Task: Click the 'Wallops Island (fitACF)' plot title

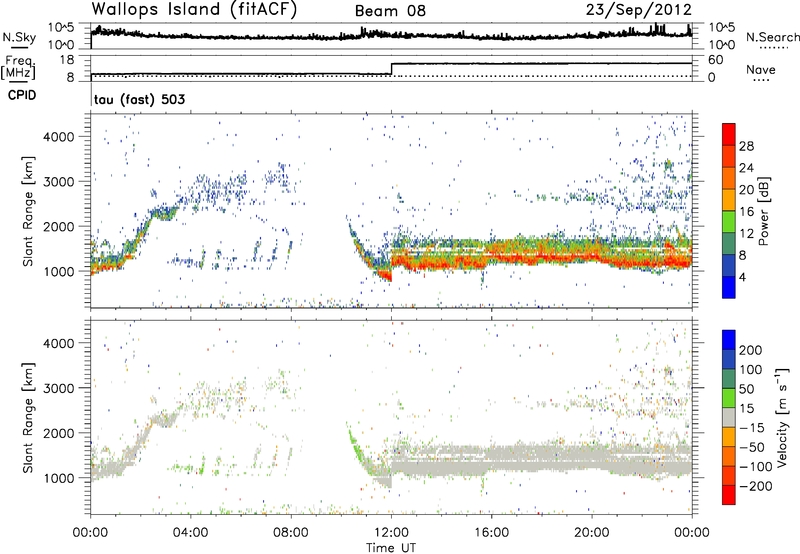Action: [x=194, y=10]
